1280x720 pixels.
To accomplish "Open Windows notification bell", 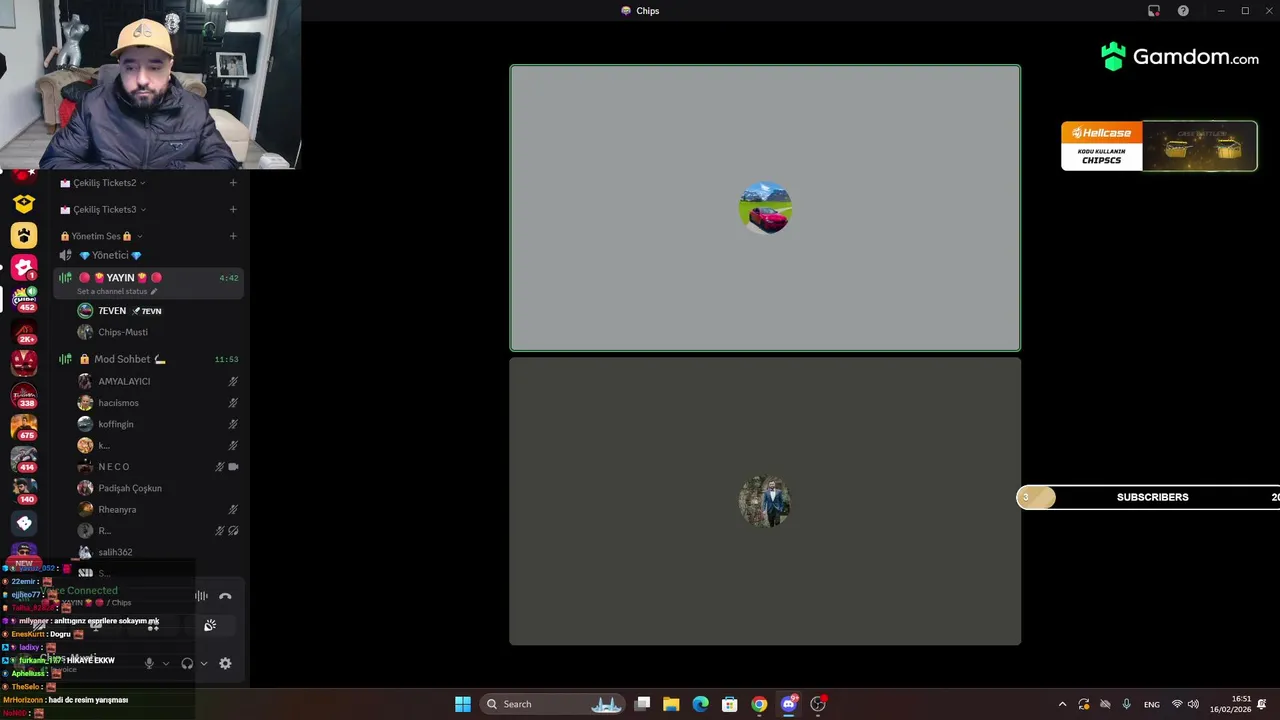I will point(1262,704).
